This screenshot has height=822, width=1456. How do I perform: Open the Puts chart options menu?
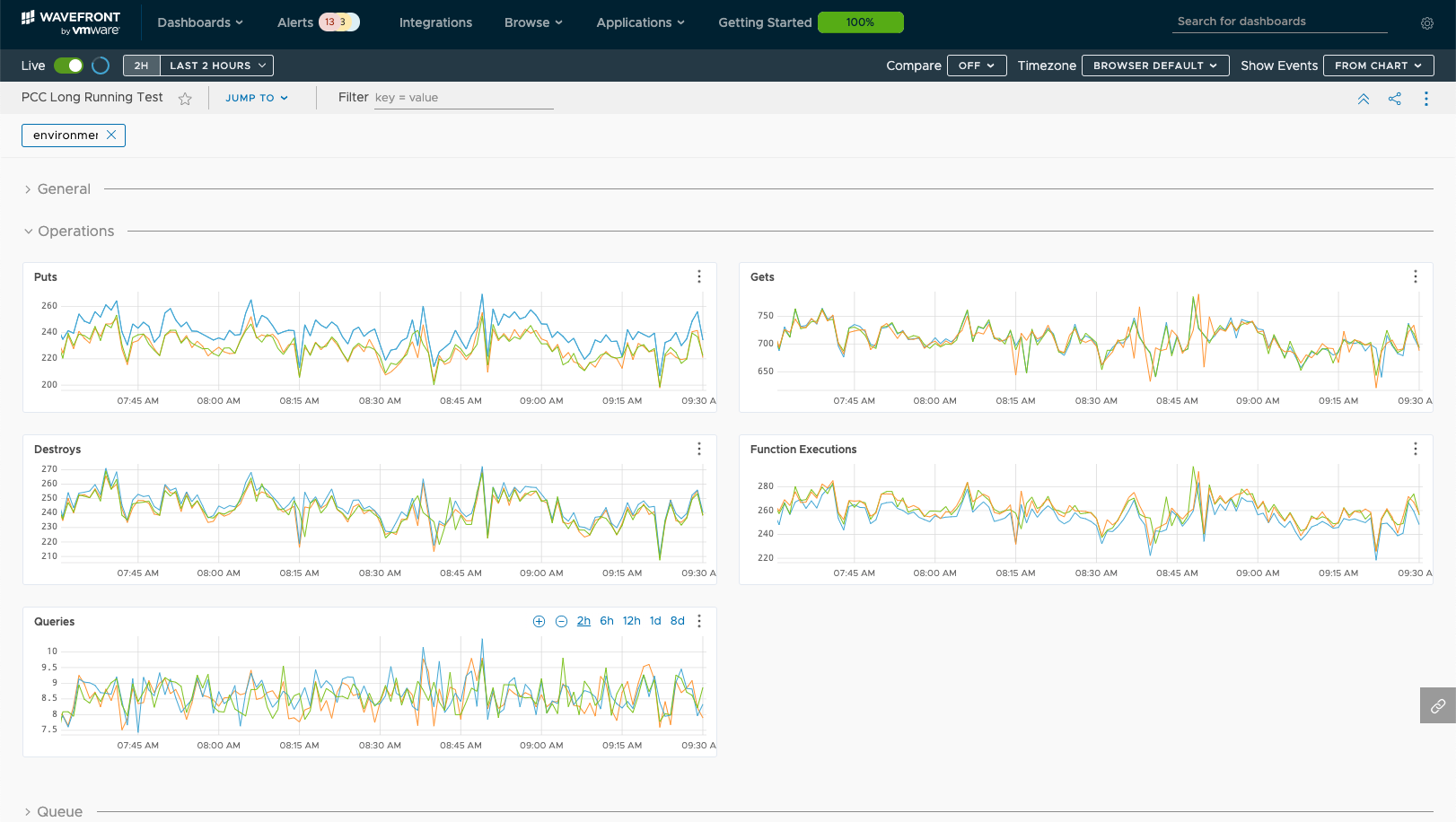tap(698, 276)
